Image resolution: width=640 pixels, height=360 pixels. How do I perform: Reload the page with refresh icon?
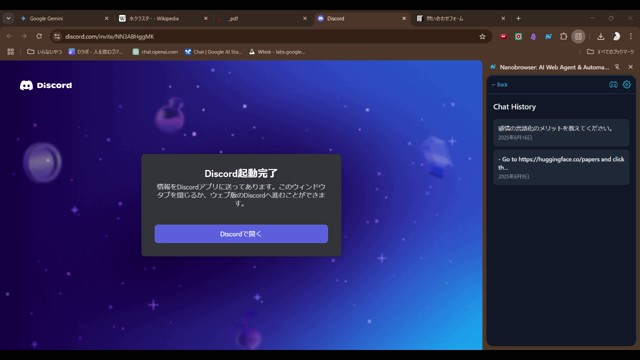coord(39,36)
